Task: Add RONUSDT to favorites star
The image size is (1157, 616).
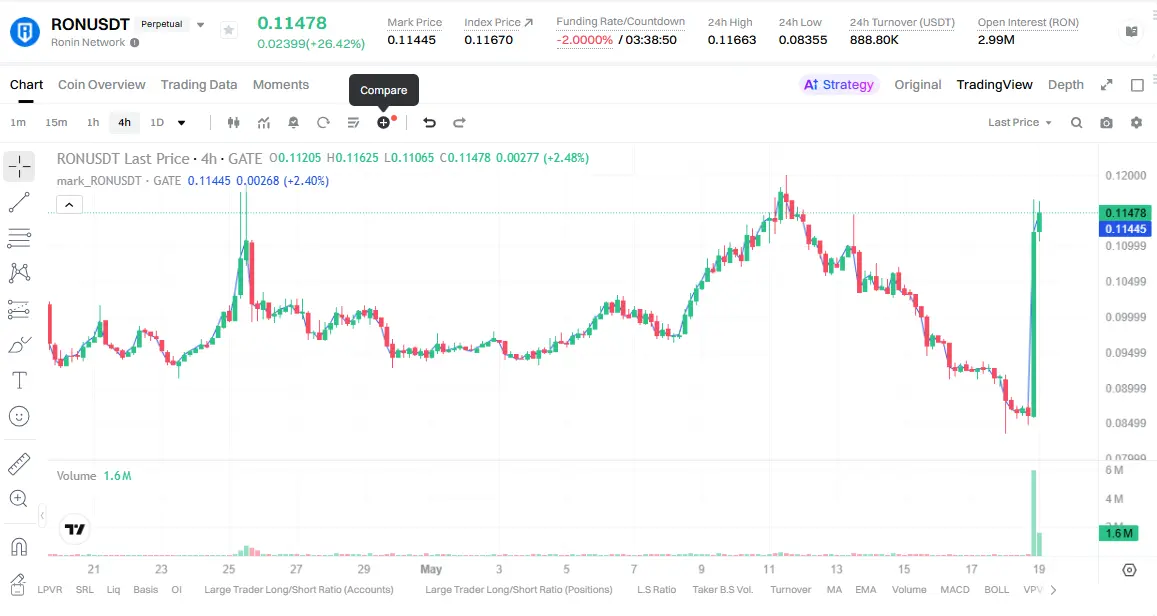Action: (229, 30)
